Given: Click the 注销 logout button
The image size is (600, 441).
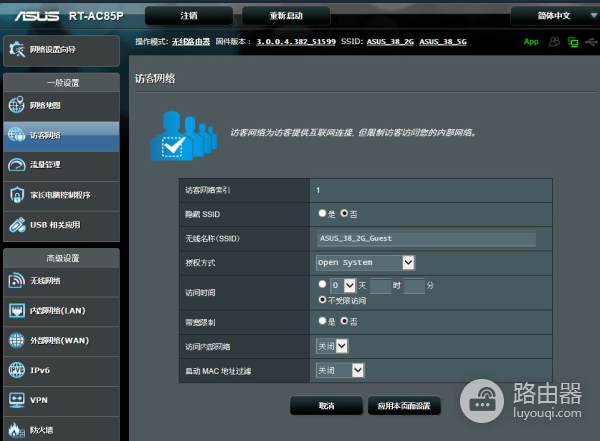Looking at the screenshot, I should tap(189, 16).
